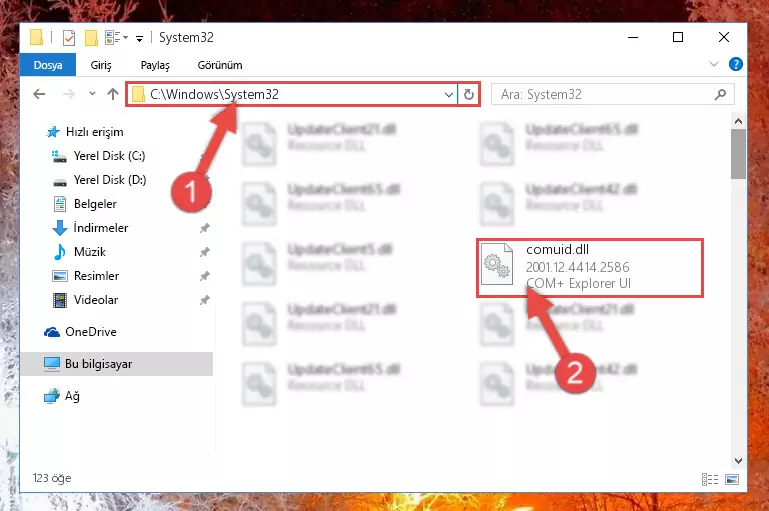Close the System32 window
The height and width of the screenshot is (511, 769).
coord(724,37)
